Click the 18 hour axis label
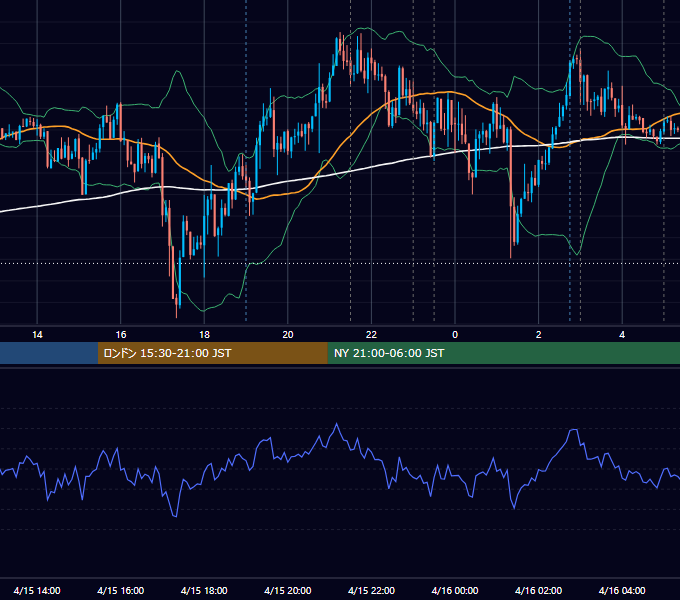This screenshot has height=600, width=680. tap(204, 335)
